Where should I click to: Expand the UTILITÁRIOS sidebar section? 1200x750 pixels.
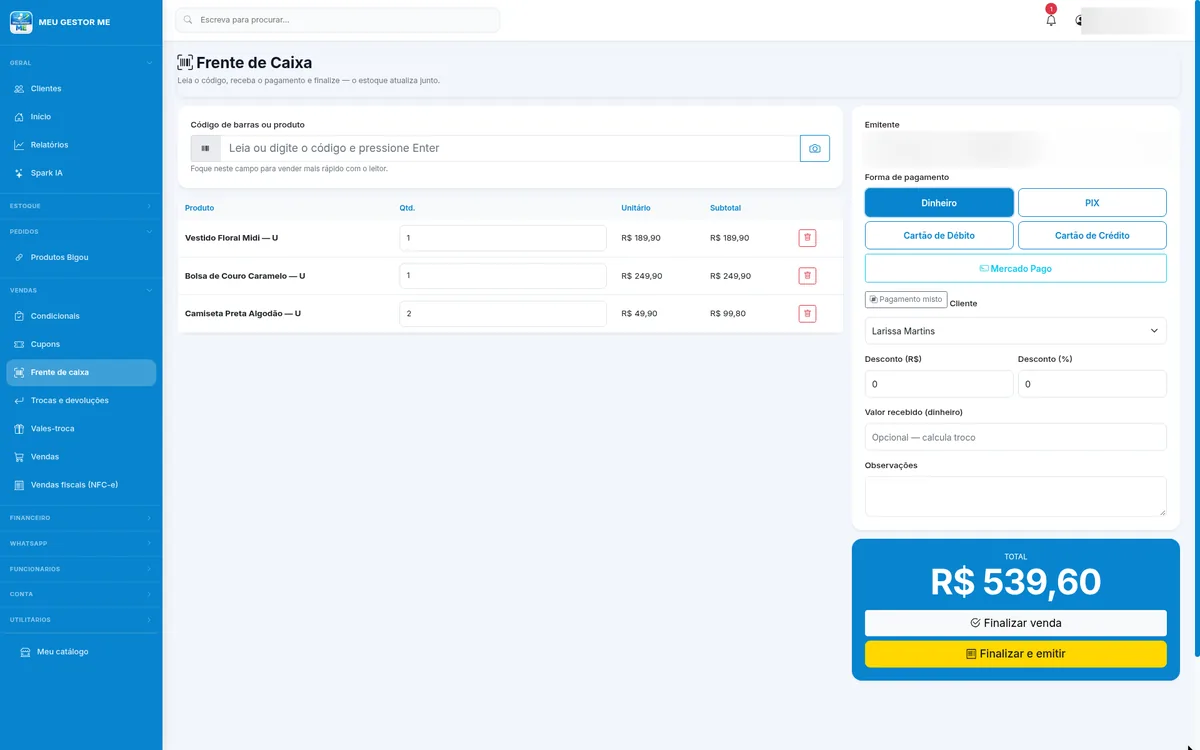point(81,620)
